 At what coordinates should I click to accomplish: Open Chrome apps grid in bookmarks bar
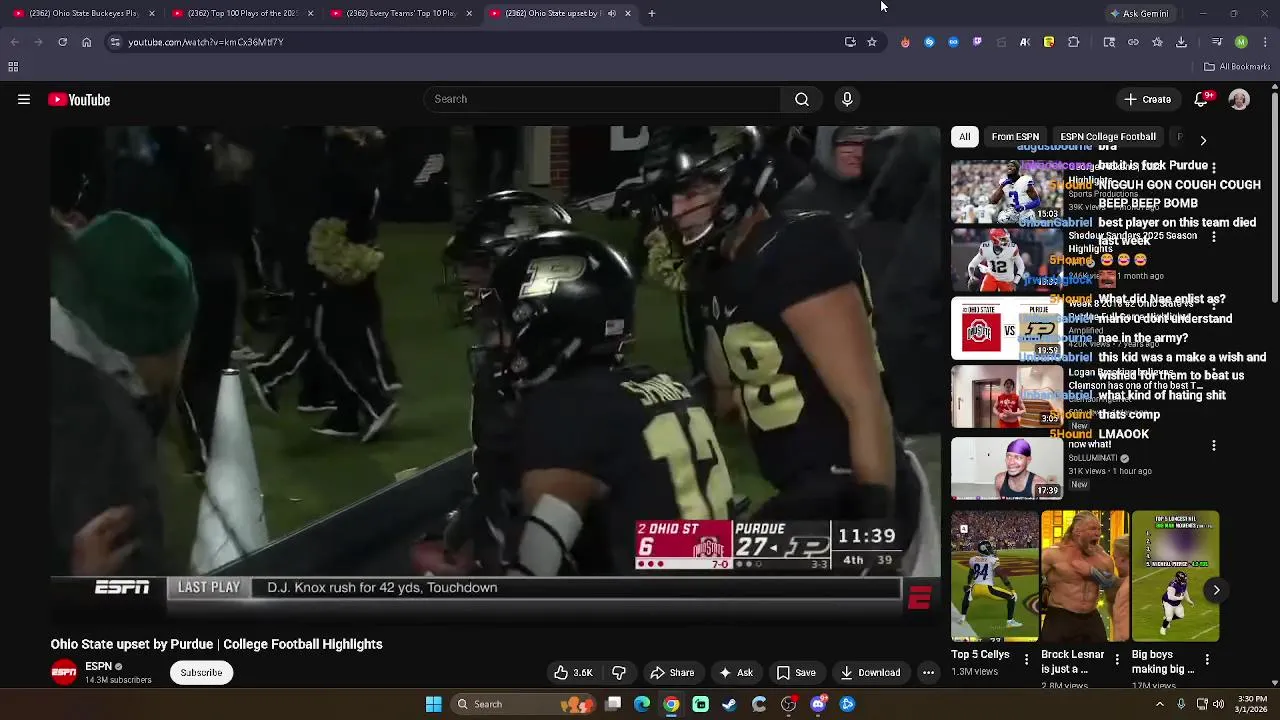click(13, 67)
